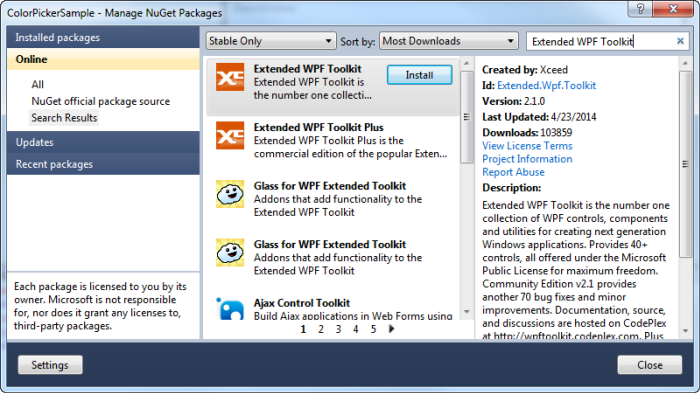Click the Ajax Control Toolkit icon
Viewport: 700px width, 393px height.
[230, 309]
